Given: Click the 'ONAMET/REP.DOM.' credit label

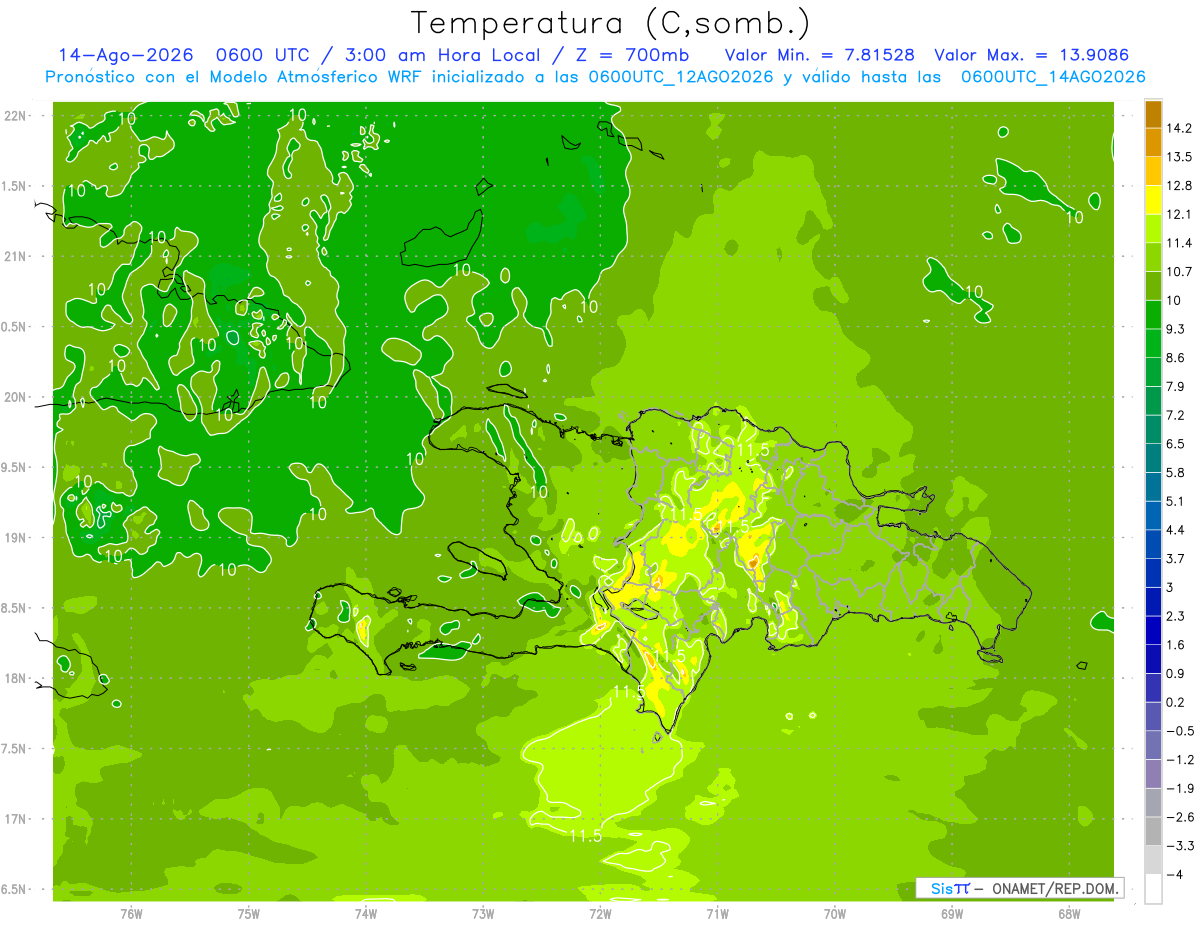Looking at the screenshot, I should pyautogui.click(x=1053, y=888).
